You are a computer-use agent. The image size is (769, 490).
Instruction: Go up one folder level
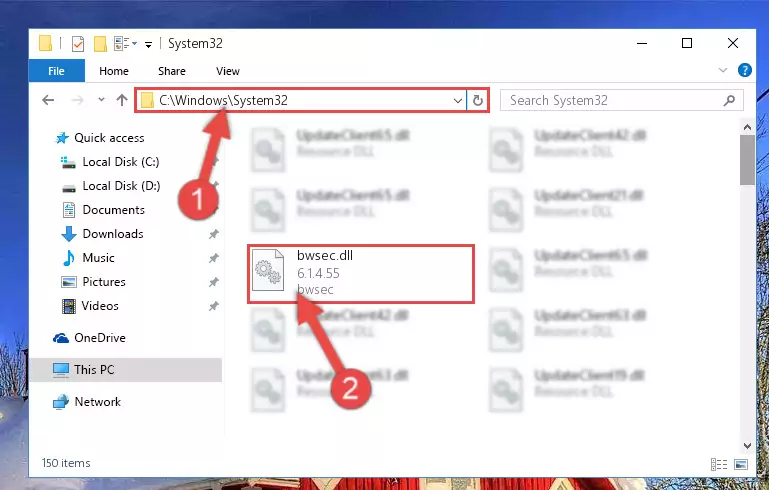[122, 100]
